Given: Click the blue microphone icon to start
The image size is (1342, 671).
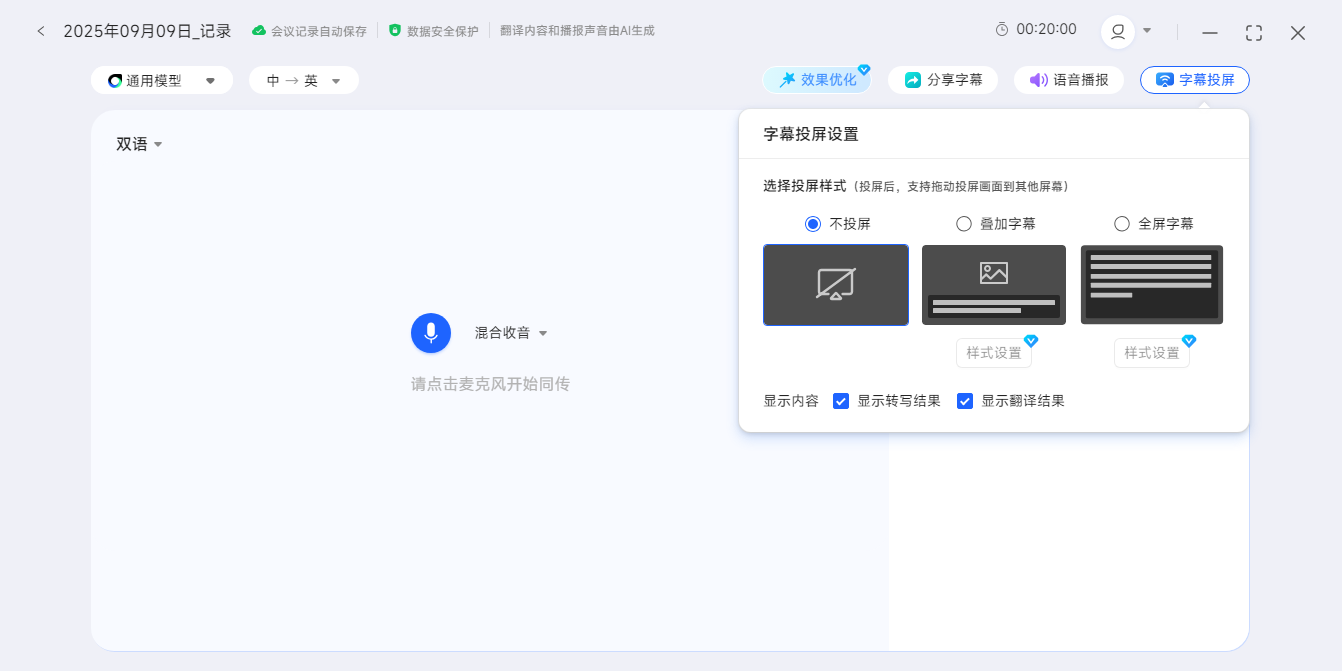Looking at the screenshot, I should [x=431, y=333].
